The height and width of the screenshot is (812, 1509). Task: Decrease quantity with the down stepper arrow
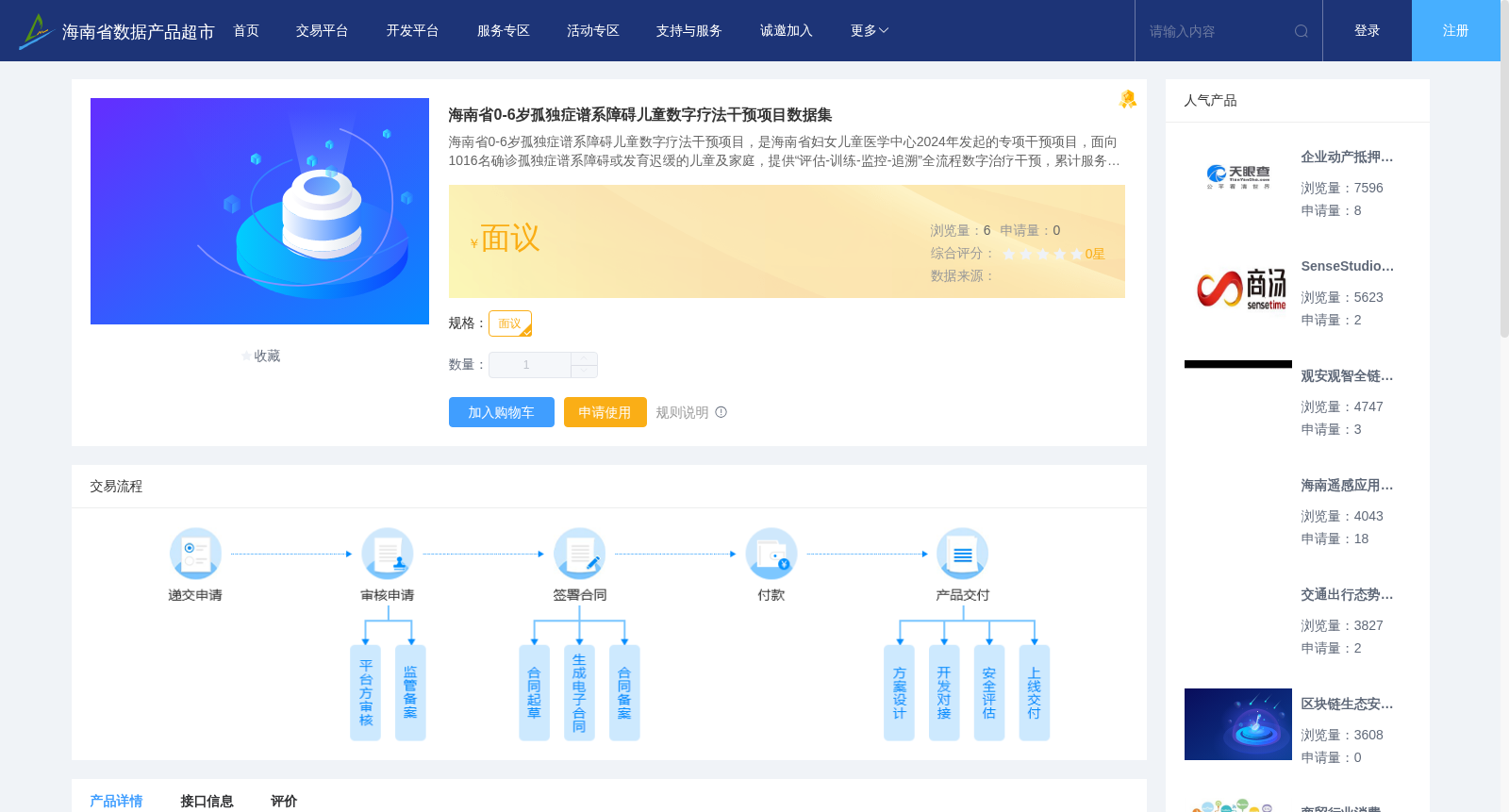coord(585,371)
